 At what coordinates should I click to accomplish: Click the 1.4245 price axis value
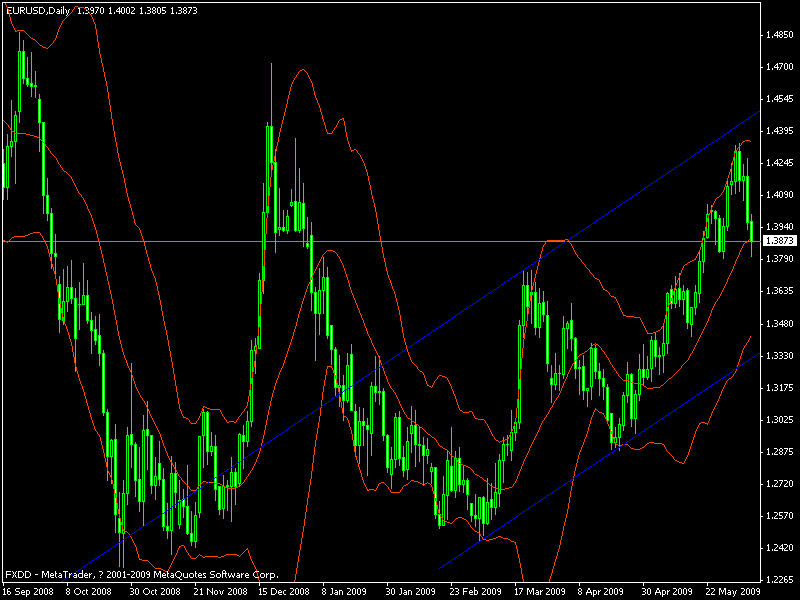pyautogui.click(x=780, y=163)
